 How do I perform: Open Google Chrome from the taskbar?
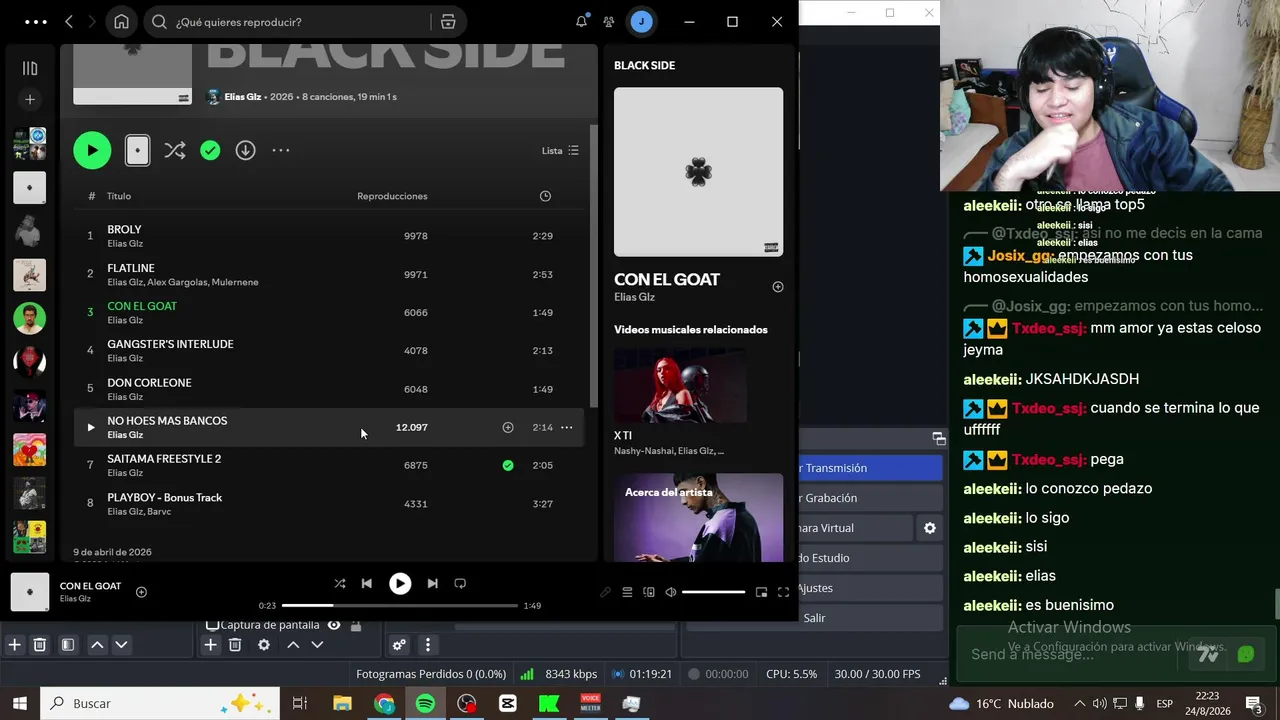(x=385, y=704)
